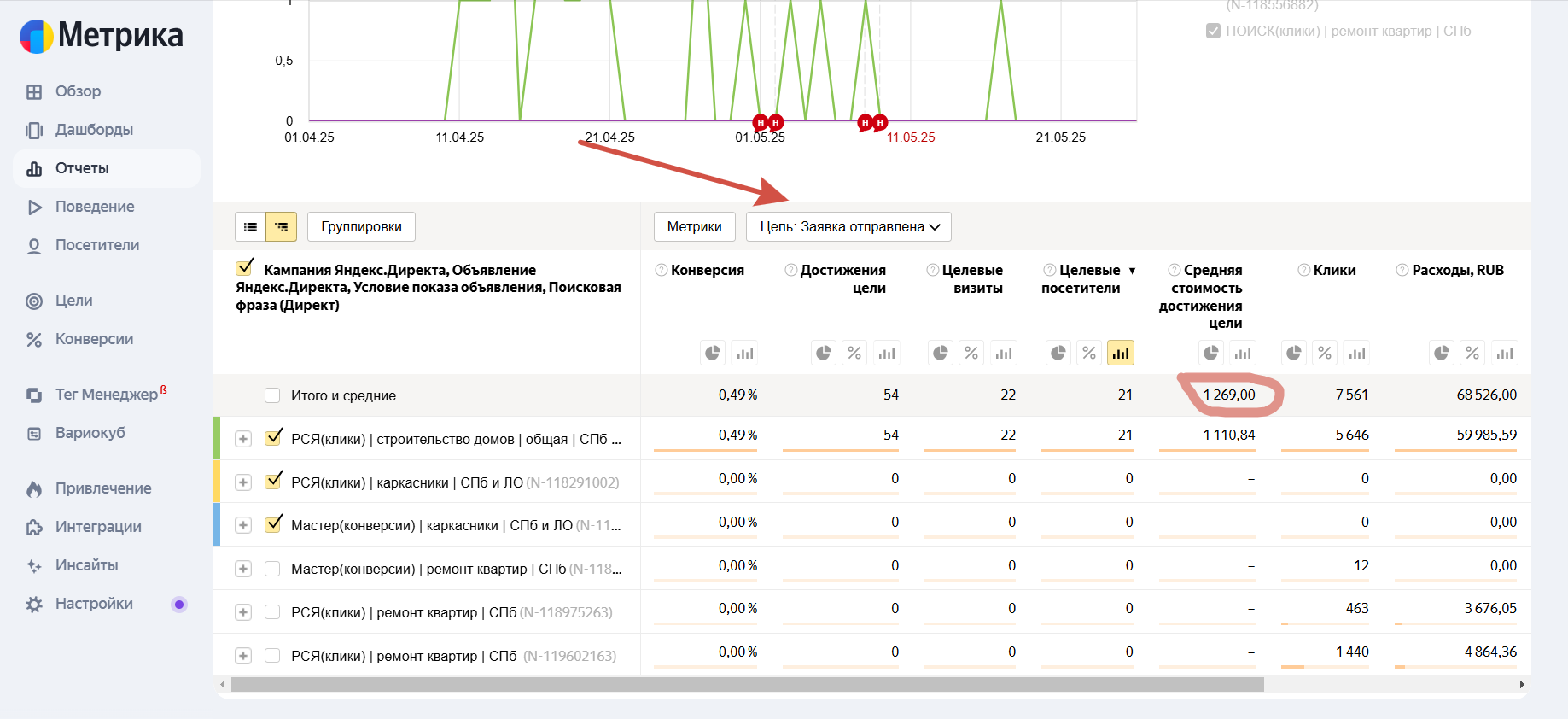Open the Цель: Заявка отправлена dropdown
This screenshot has width=1568, height=719.
[848, 227]
